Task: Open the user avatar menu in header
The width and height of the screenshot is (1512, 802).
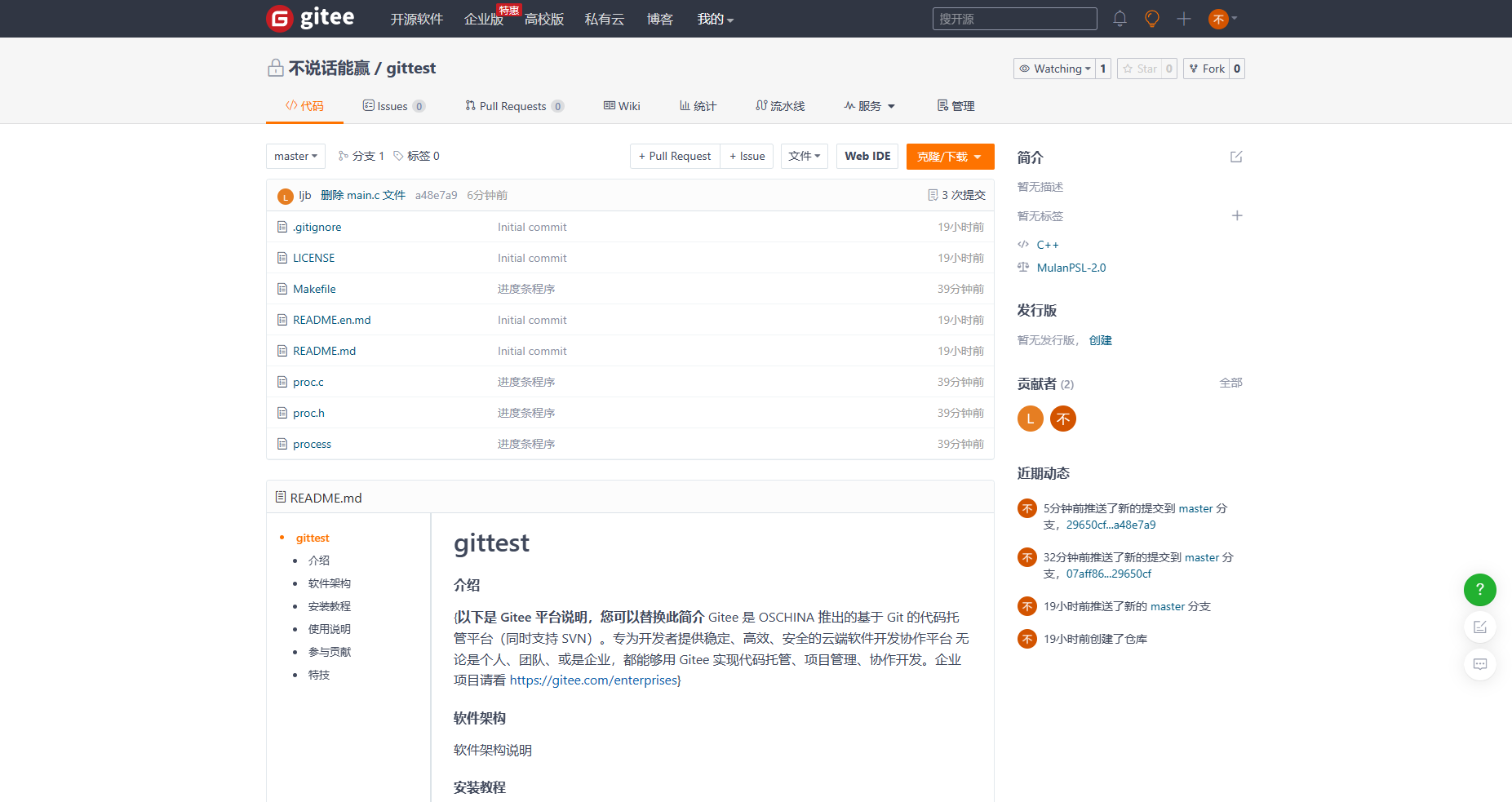Action: click(1222, 19)
